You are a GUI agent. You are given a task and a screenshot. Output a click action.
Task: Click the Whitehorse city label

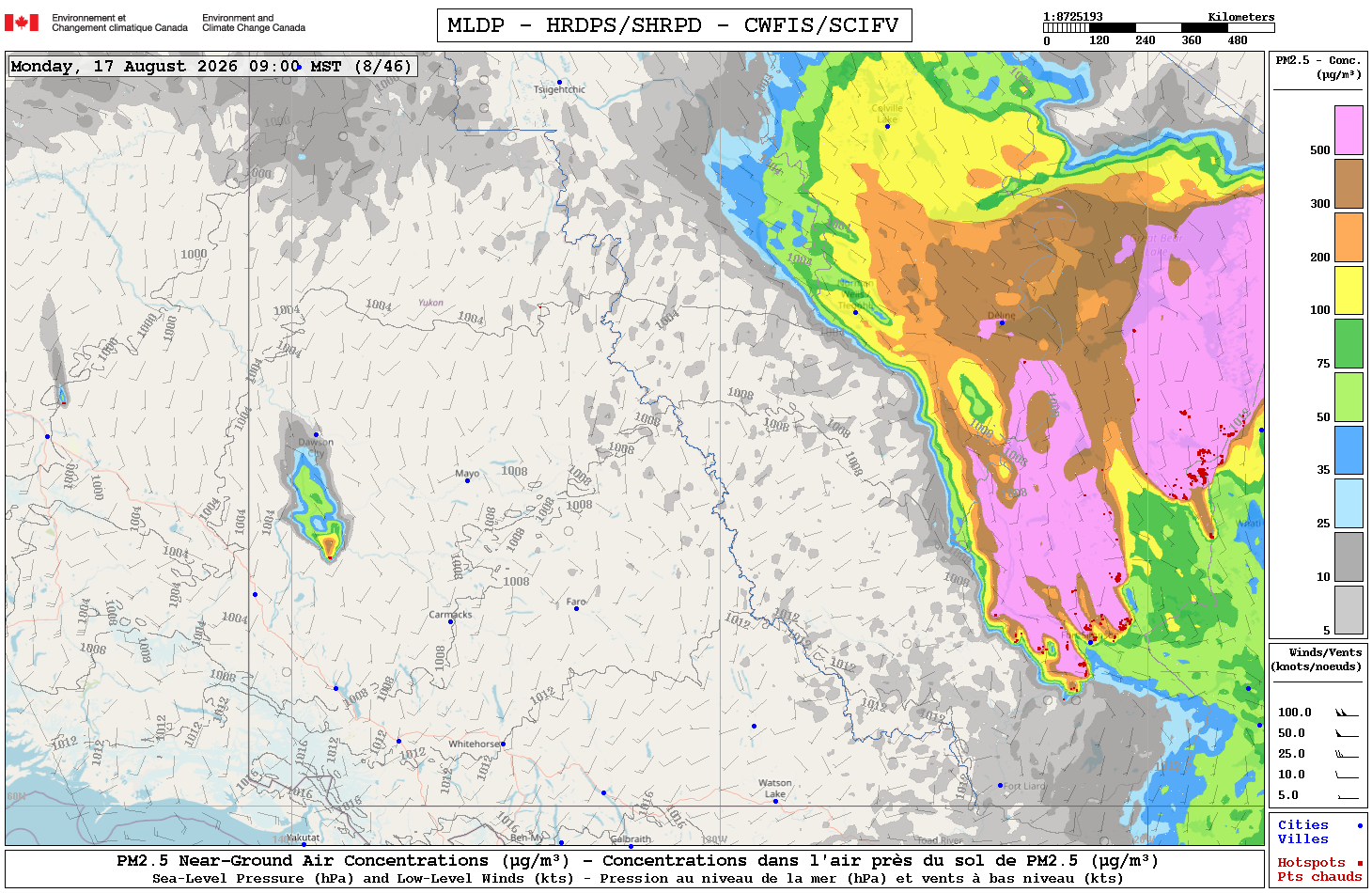pos(474,744)
